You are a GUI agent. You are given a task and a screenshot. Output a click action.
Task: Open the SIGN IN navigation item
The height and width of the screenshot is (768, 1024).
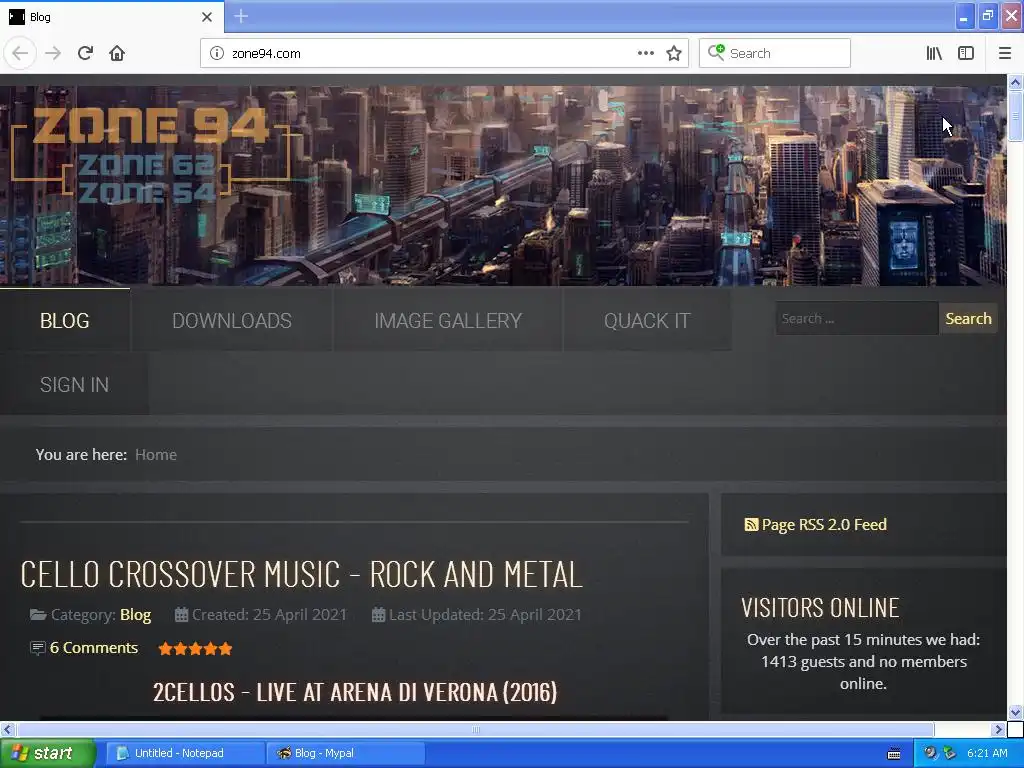(x=74, y=385)
